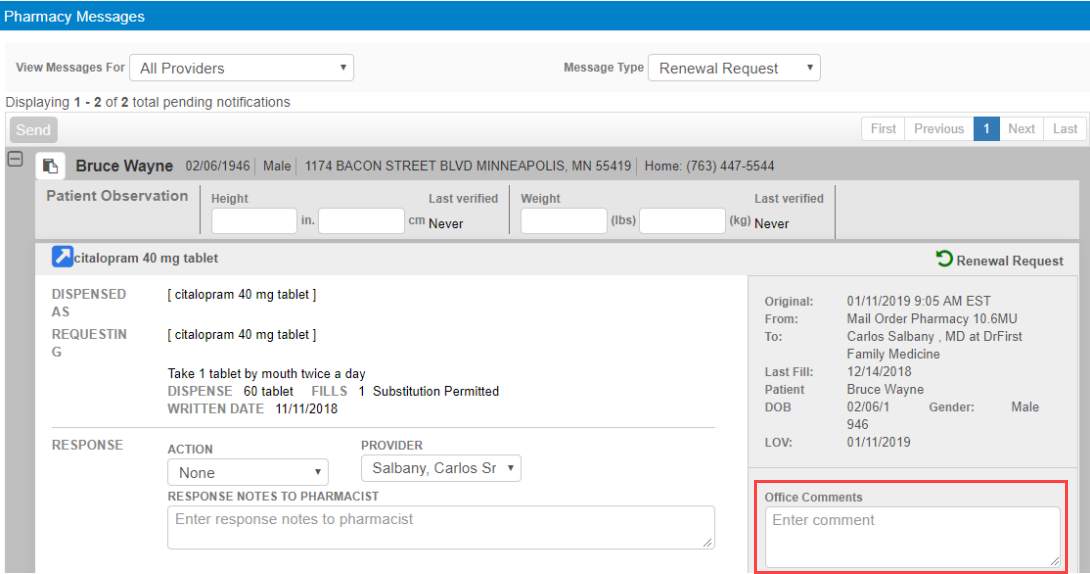The width and height of the screenshot is (1090, 574).
Task: Click the Pharmacy Messages title bar text
Action: point(74,17)
